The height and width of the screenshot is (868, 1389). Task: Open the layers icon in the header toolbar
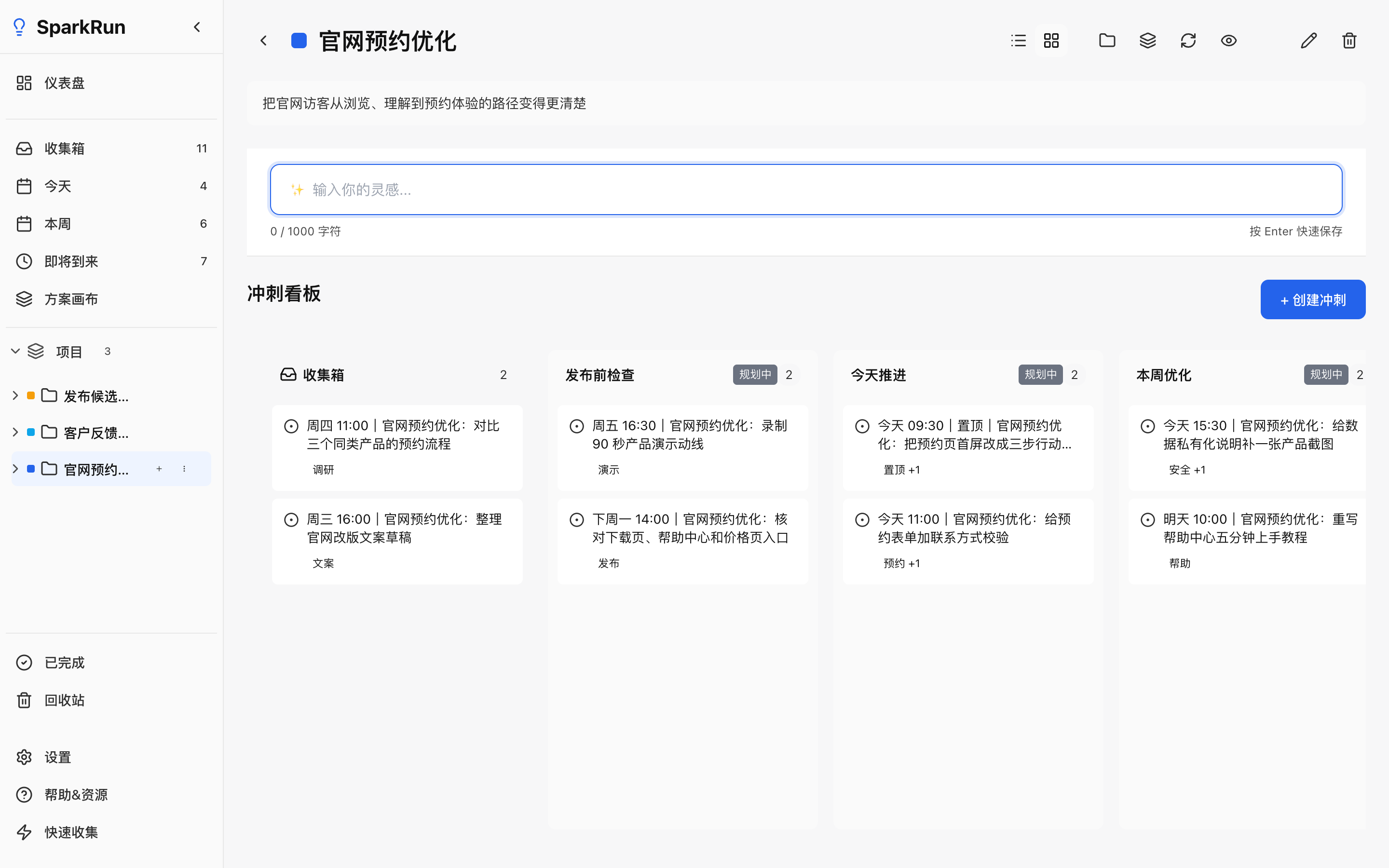tap(1147, 40)
